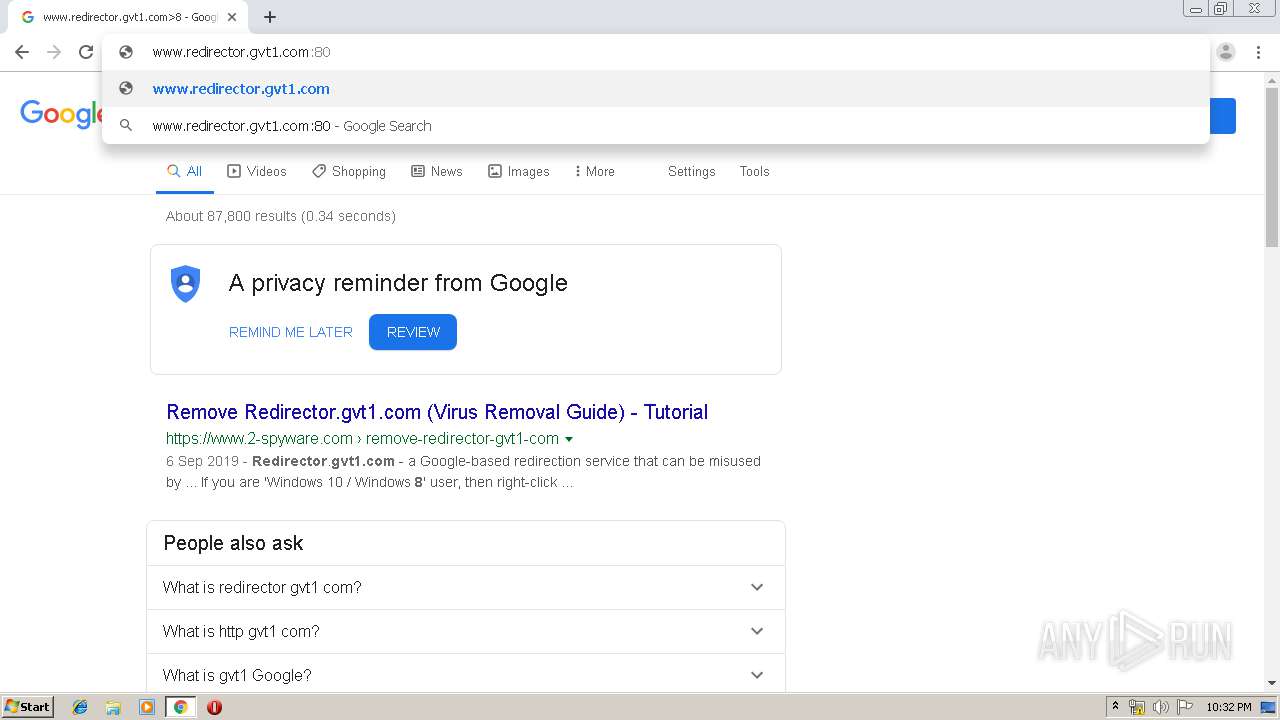
Task: Click the volume speaker tray icon
Action: click(x=1160, y=707)
